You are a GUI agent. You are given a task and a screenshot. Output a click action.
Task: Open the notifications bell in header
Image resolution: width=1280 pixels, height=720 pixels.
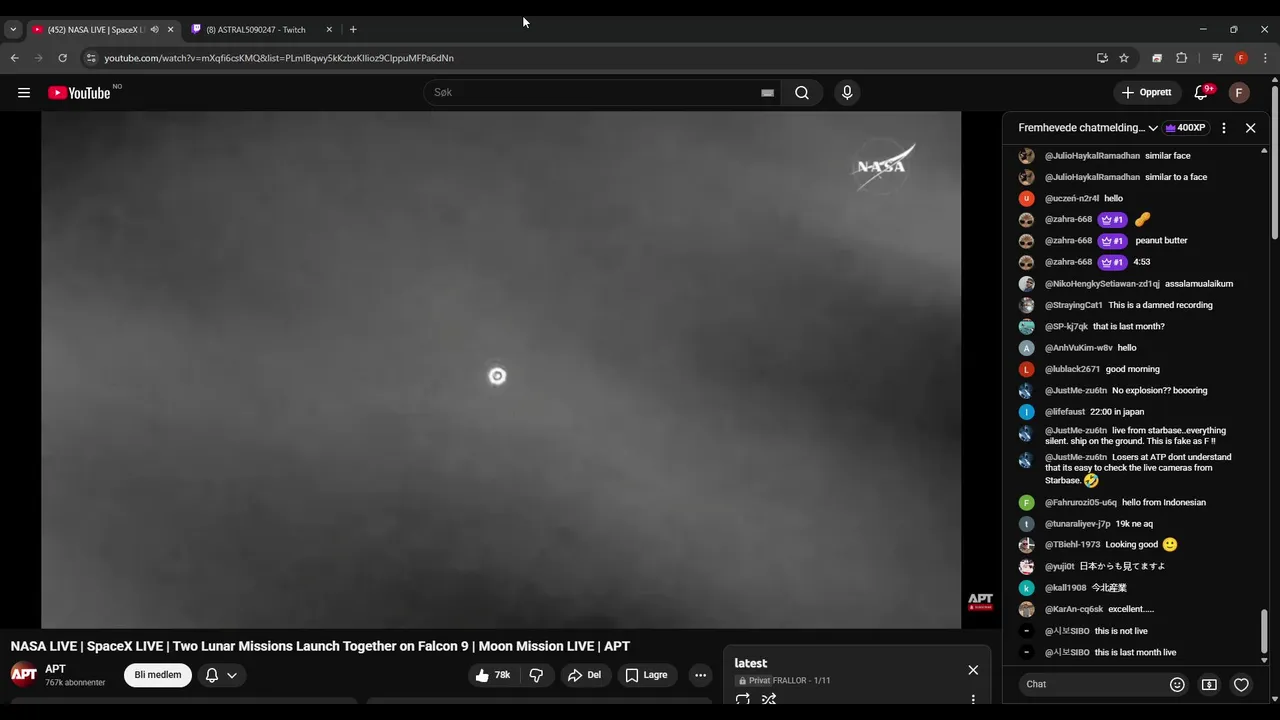pos(1201,93)
